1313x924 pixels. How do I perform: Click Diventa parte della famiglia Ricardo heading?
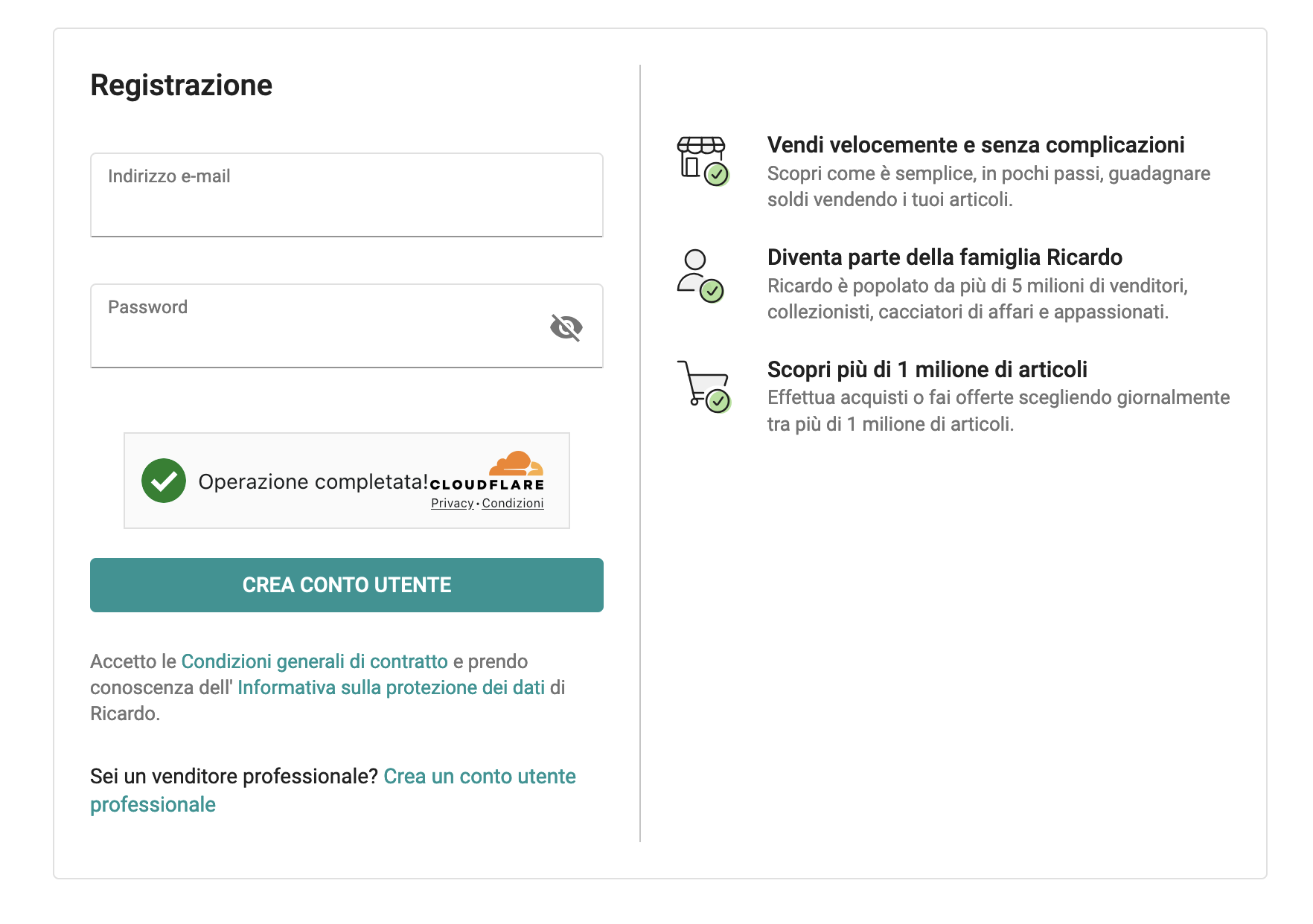coord(945,257)
